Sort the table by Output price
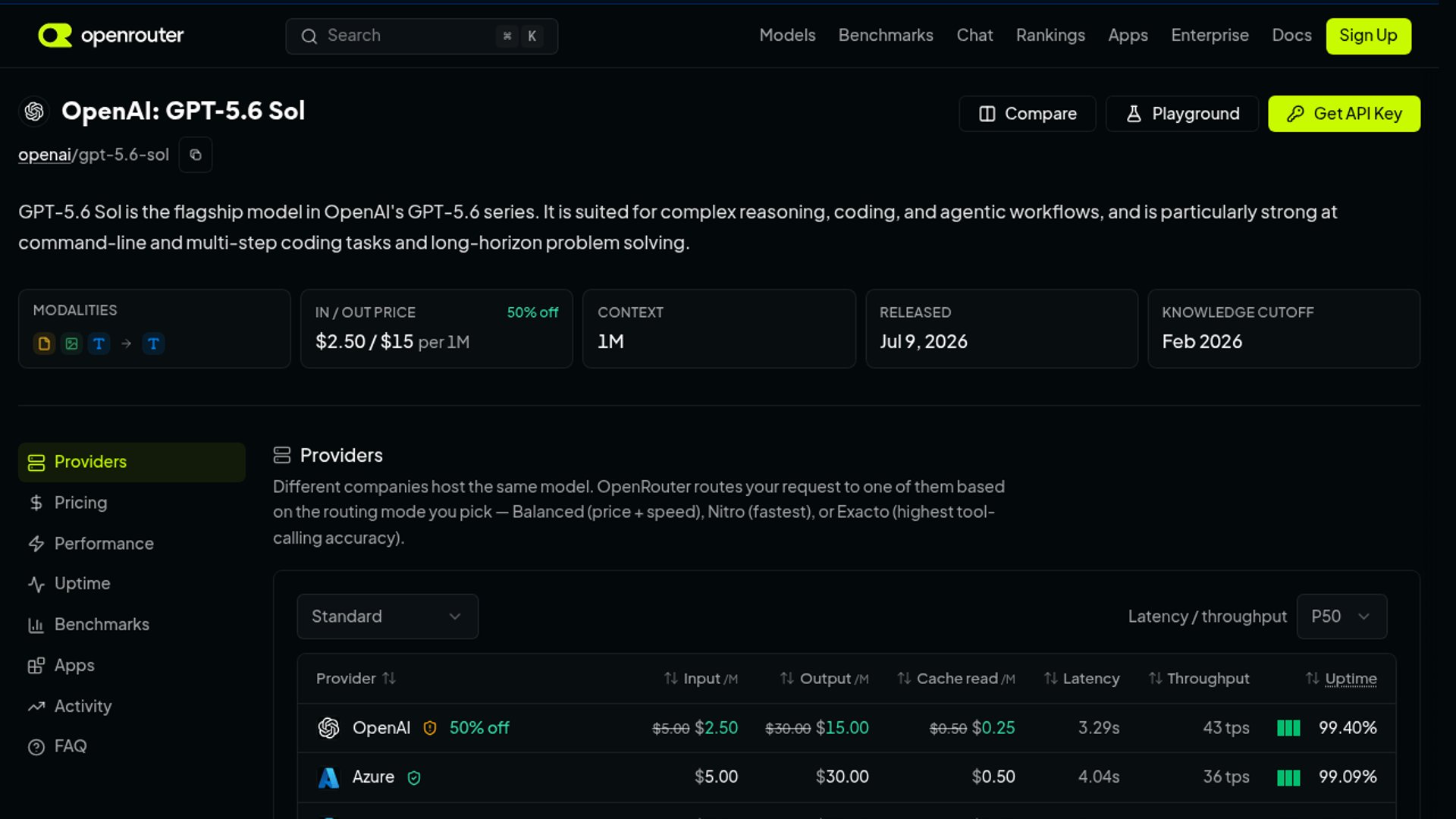1456x819 pixels. [824, 679]
